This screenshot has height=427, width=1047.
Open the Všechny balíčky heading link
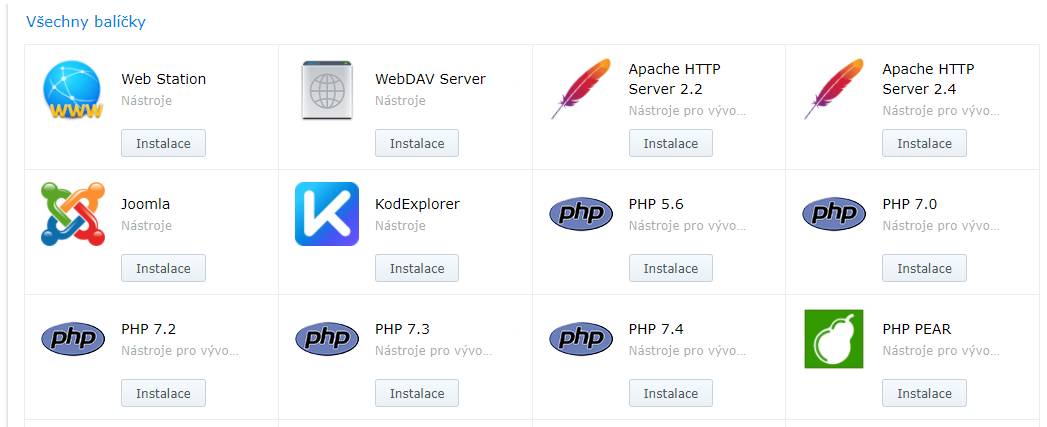coord(85,22)
